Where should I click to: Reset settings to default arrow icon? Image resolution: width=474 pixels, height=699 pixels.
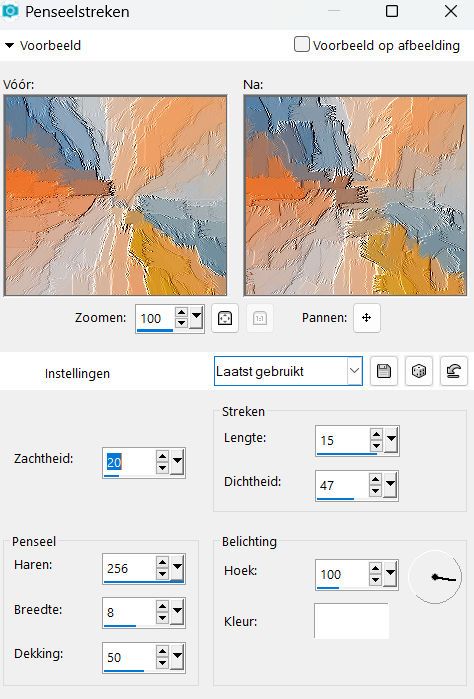[453, 371]
